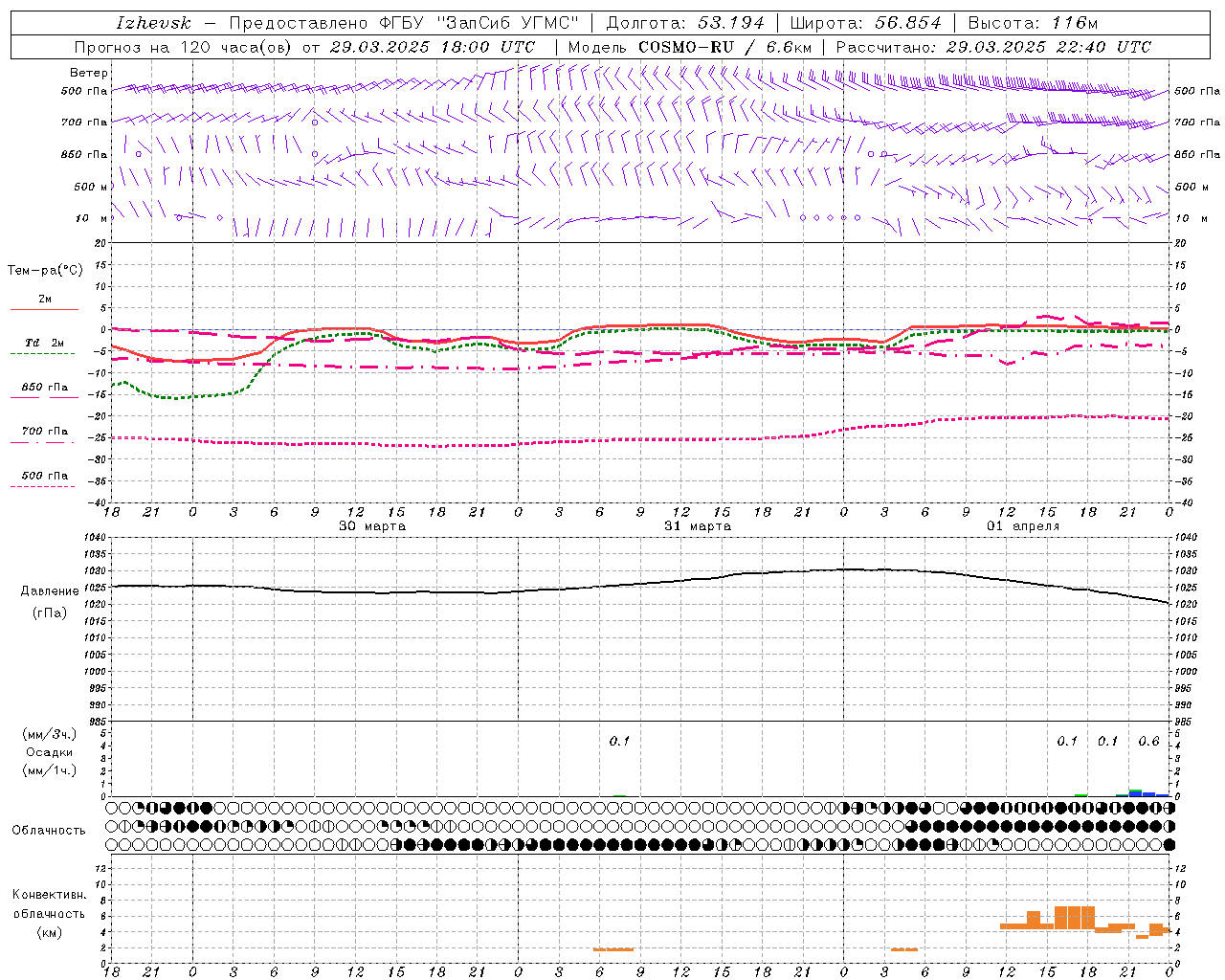Click the "Тем-ра(°C)" temperature label
The width and height of the screenshot is (1225, 980).
tap(45, 271)
